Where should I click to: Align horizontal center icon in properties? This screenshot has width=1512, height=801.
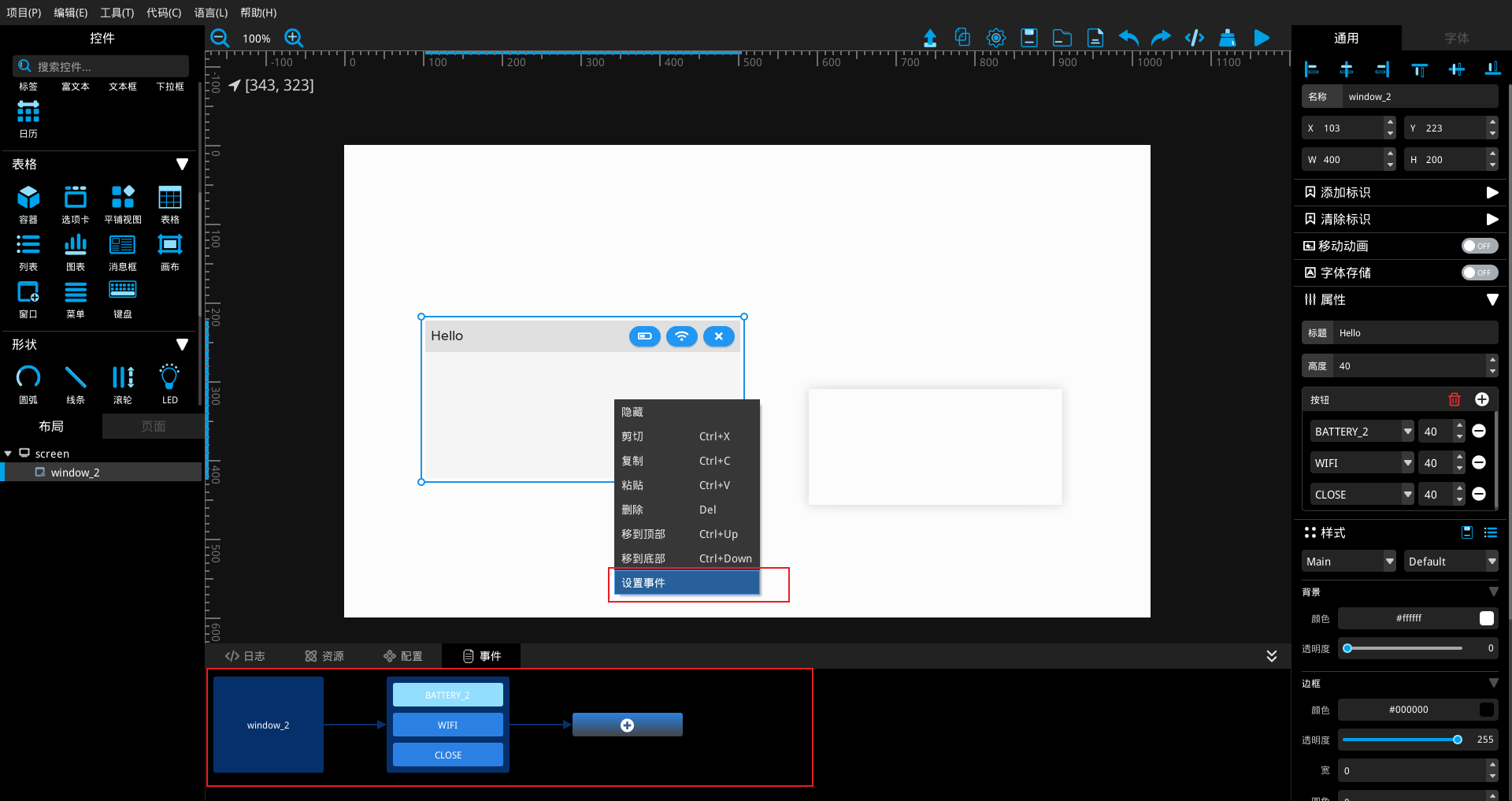click(x=1347, y=69)
